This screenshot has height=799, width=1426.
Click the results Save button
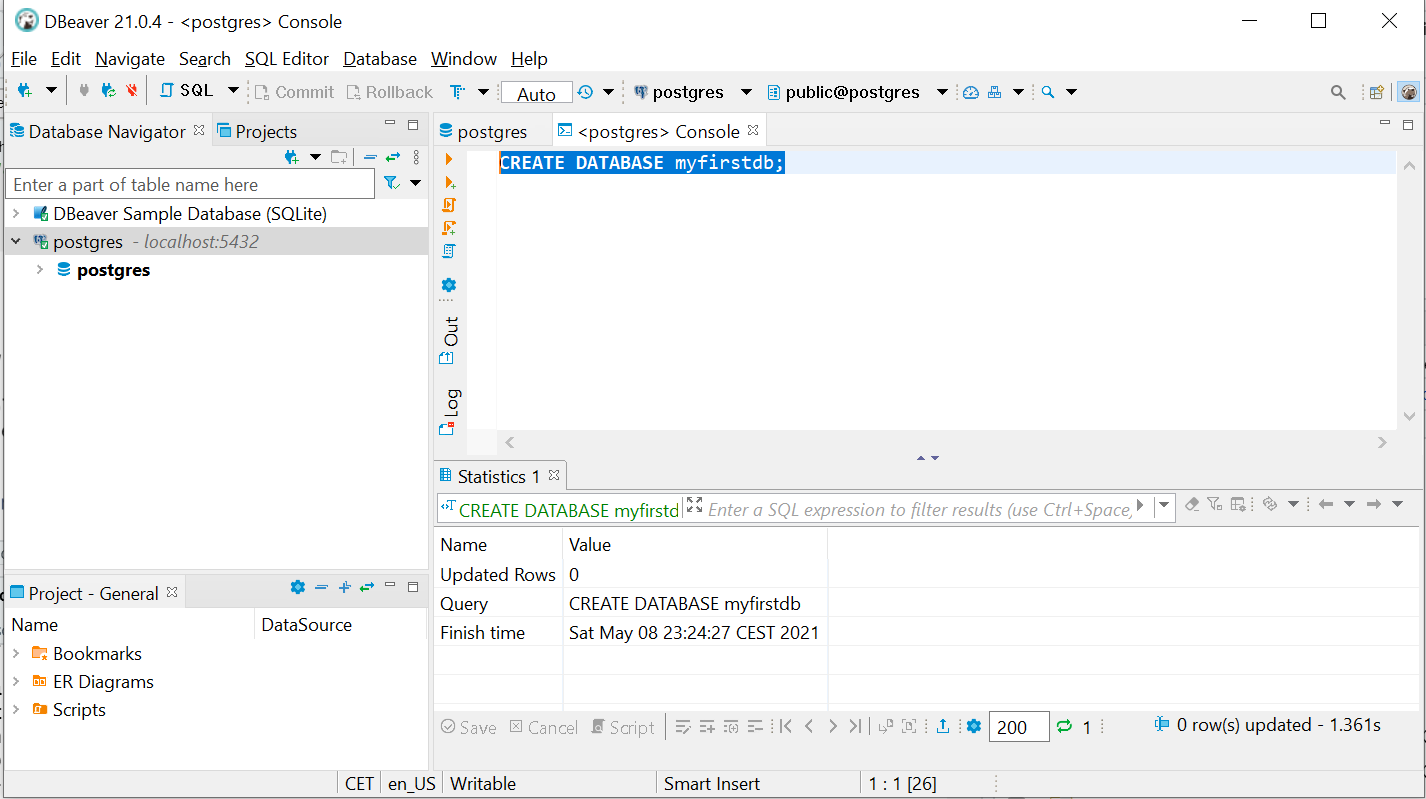coord(468,727)
